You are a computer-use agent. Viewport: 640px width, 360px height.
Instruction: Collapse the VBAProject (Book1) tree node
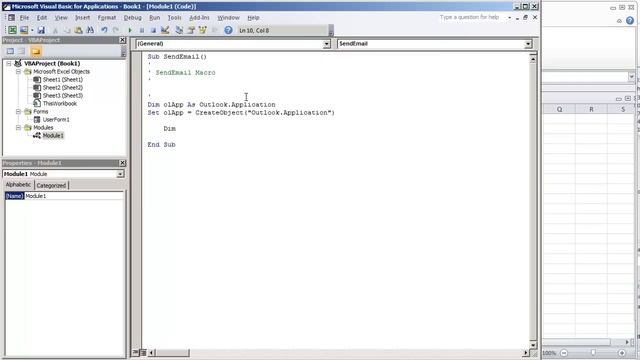point(9,64)
